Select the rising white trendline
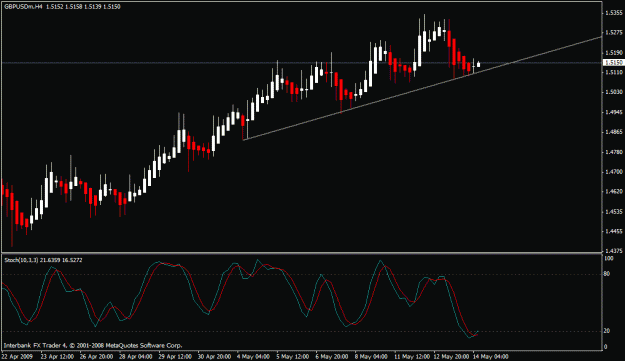This screenshot has width=625, height=361. coord(422,88)
